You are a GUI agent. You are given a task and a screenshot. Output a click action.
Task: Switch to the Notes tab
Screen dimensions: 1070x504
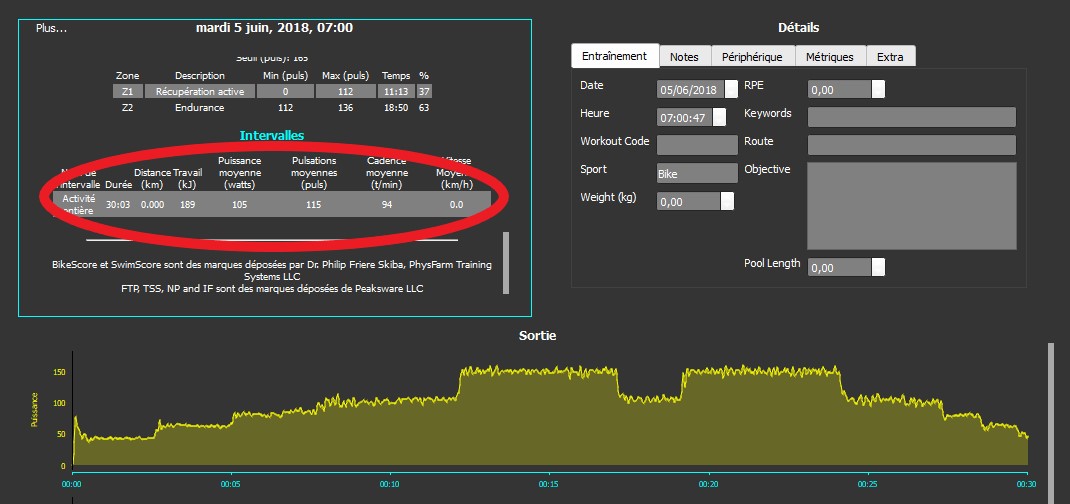684,57
